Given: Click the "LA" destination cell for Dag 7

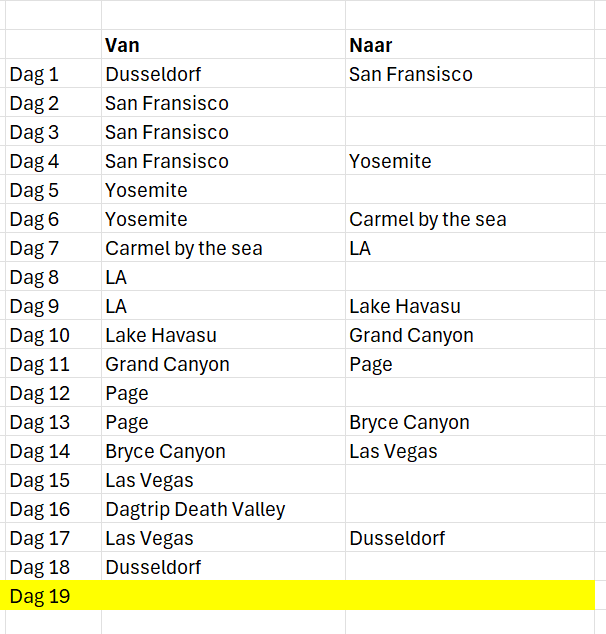Looking at the screenshot, I should [x=360, y=248].
